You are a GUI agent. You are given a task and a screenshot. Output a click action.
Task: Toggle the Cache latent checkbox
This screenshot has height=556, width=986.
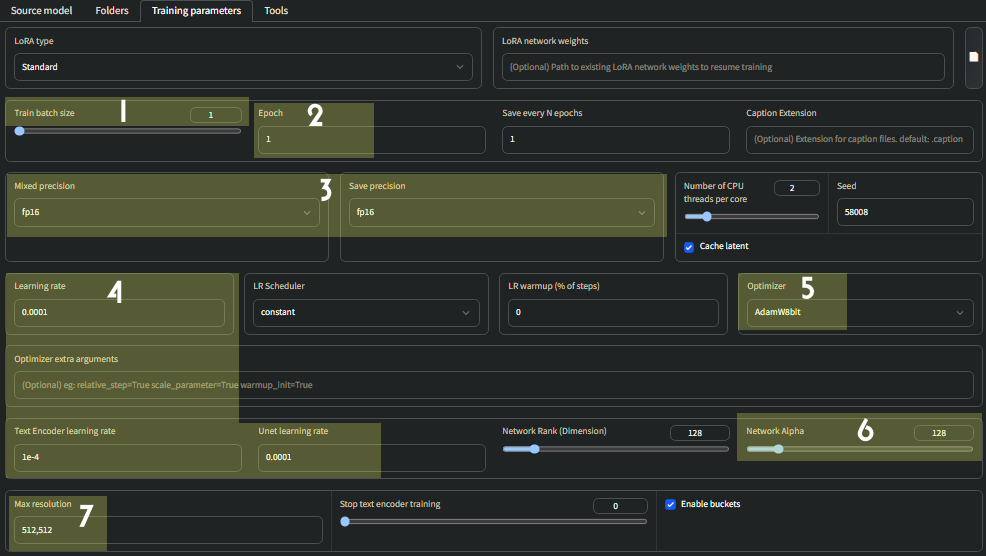pyautogui.click(x=689, y=246)
